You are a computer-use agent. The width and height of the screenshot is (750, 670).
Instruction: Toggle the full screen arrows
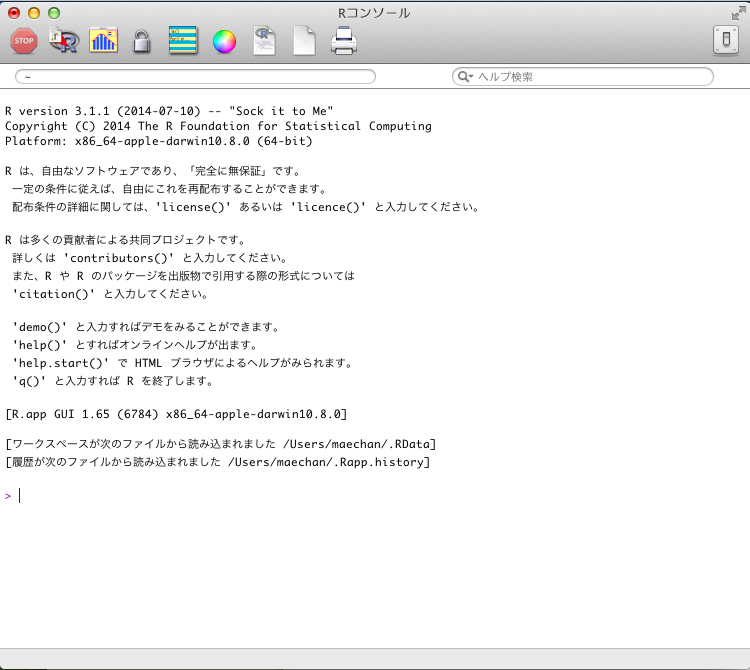pyautogui.click(x=738, y=13)
